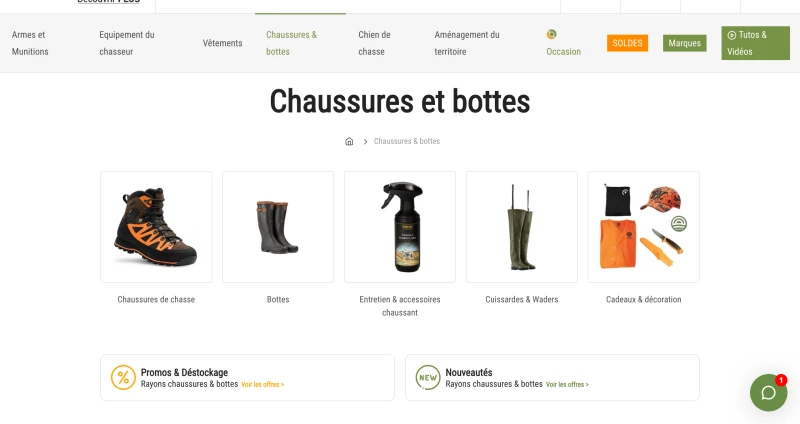800x424 pixels.
Task: Click the orange SOLDES button
Action: point(628,43)
